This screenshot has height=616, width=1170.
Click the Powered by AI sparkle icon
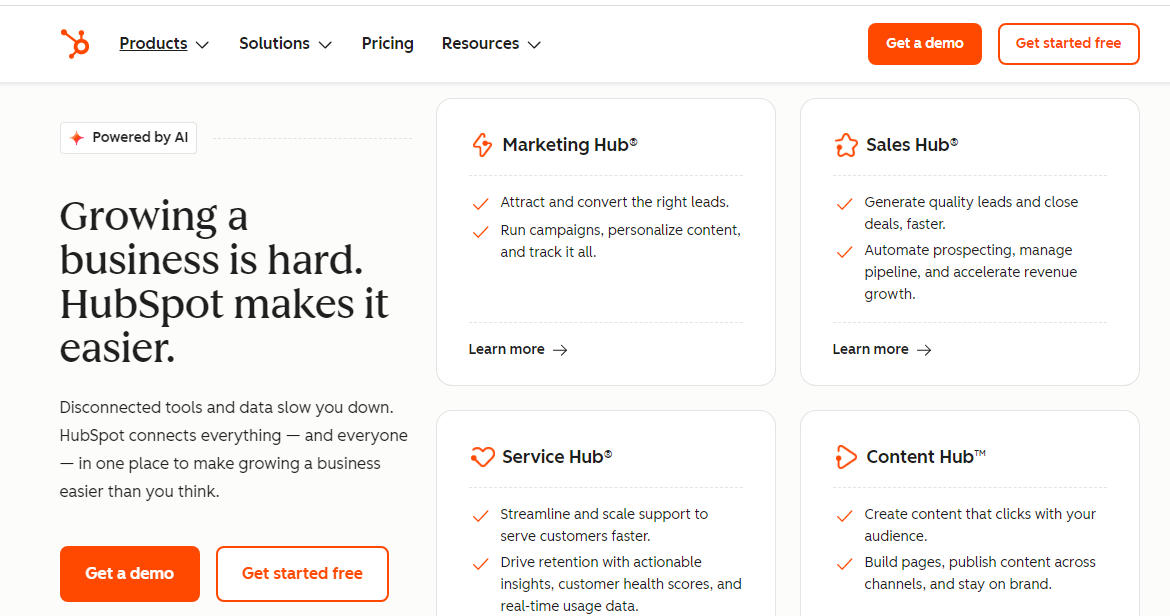tap(77, 138)
